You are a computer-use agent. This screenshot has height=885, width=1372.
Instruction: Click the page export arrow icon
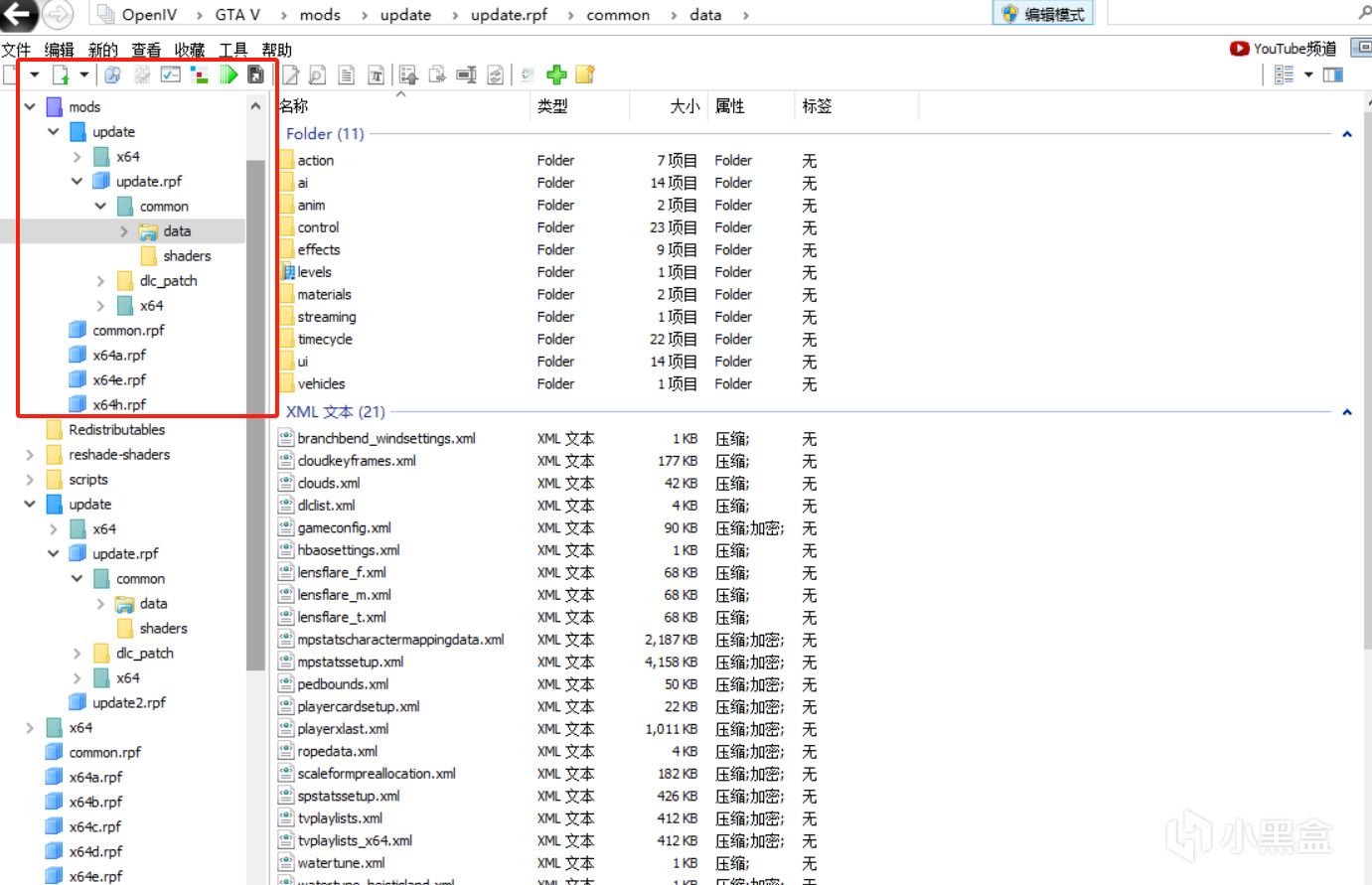click(437, 74)
